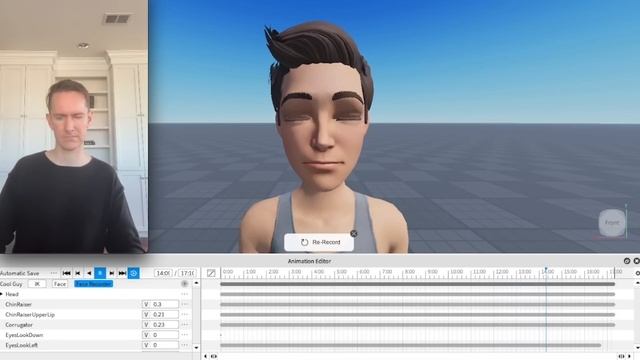
Task: Go to the previous keyframe
Action: [78, 273]
